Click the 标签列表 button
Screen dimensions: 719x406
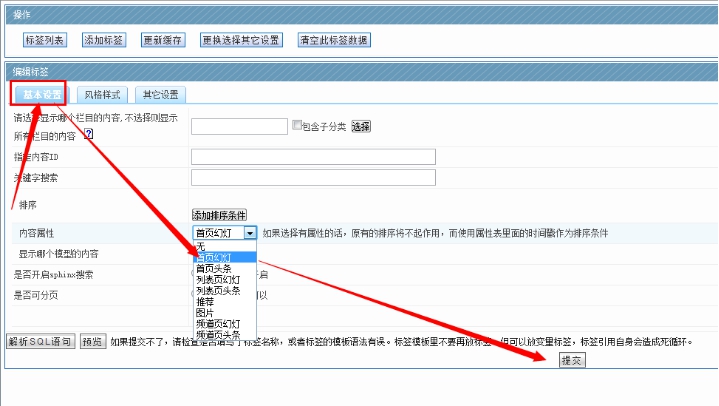pyautogui.click(x=45, y=40)
